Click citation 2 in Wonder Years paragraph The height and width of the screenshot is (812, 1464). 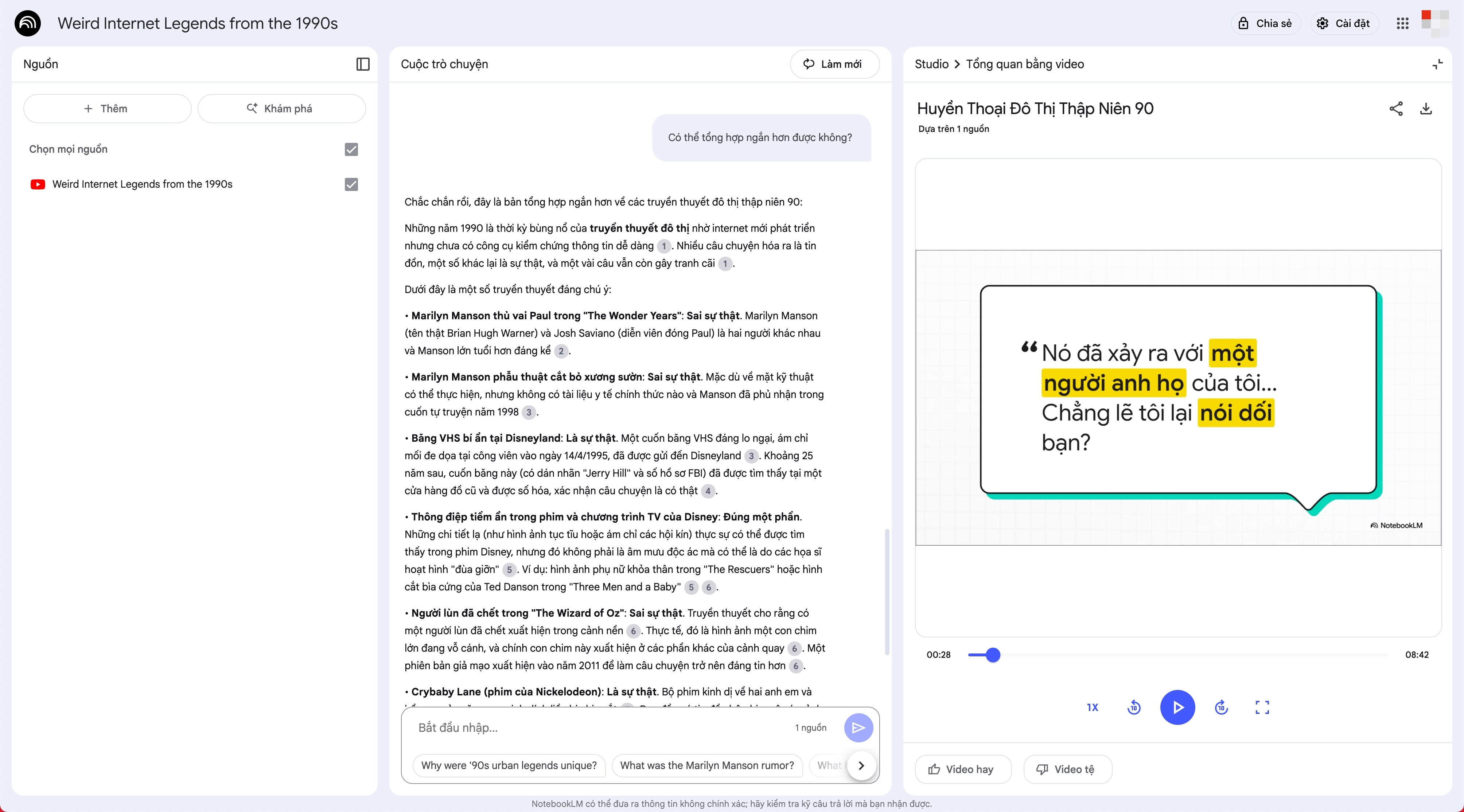[x=561, y=351]
